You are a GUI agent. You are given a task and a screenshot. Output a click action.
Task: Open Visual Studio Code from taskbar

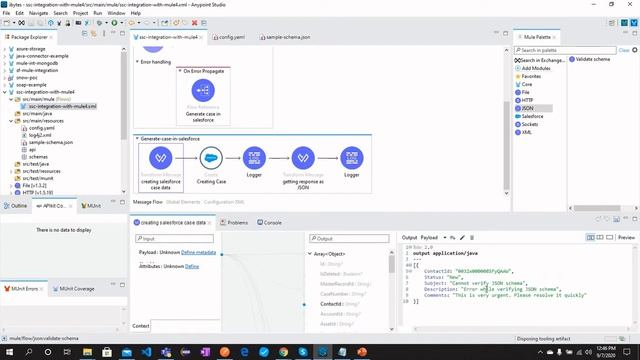[x=146, y=352]
